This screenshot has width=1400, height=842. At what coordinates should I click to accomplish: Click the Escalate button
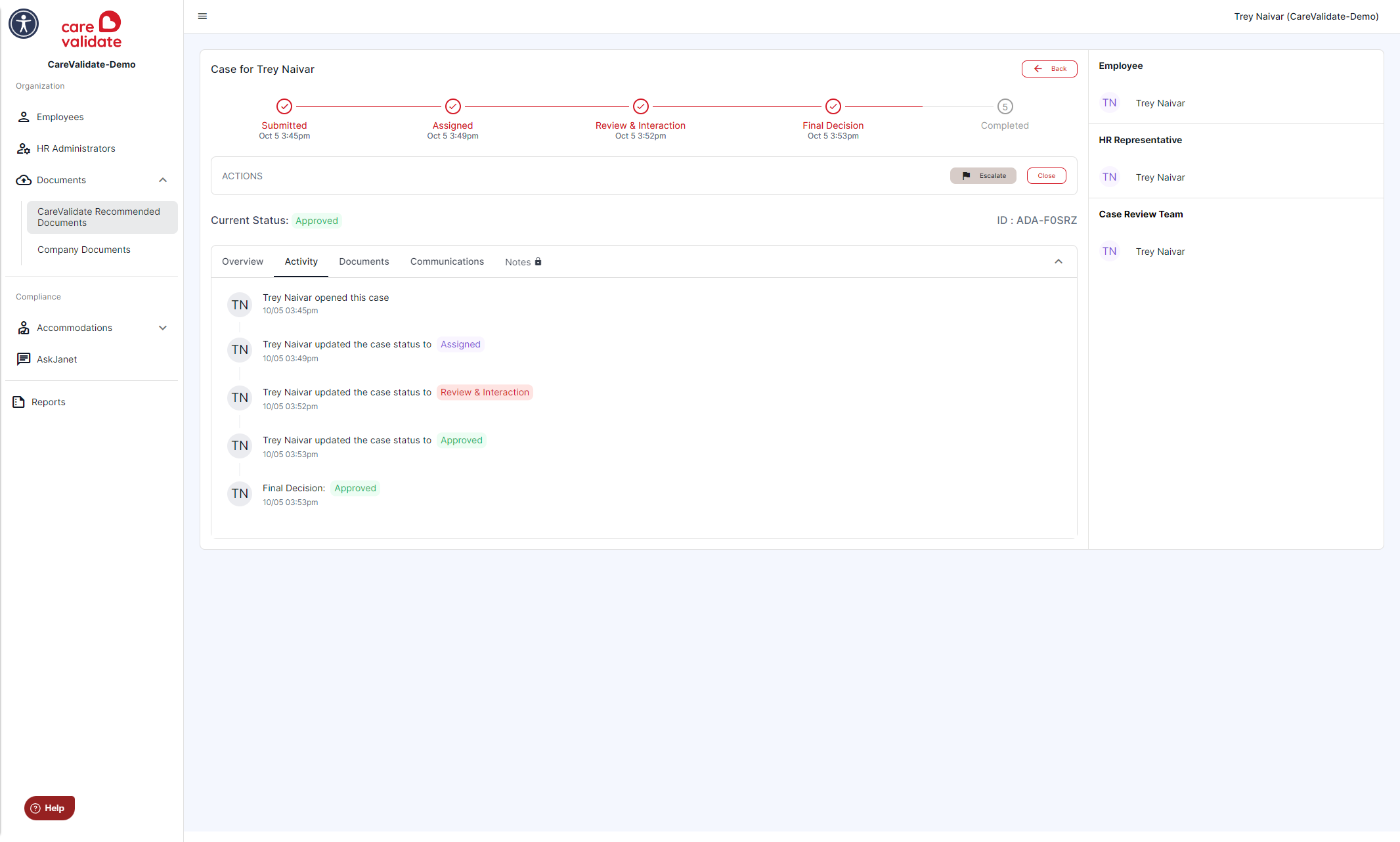pos(983,176)
